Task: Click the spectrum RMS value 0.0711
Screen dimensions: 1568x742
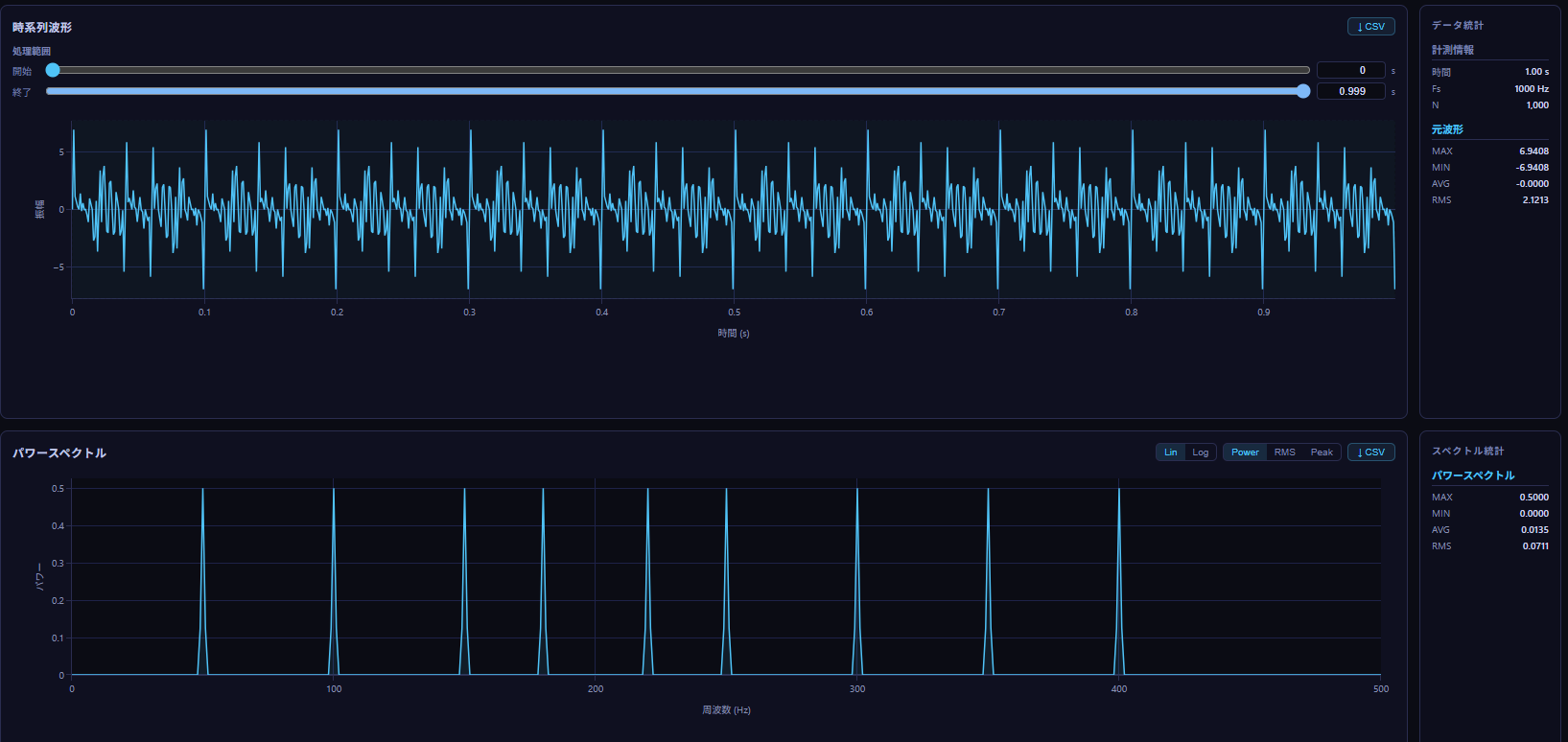Action: point(1535,546)
